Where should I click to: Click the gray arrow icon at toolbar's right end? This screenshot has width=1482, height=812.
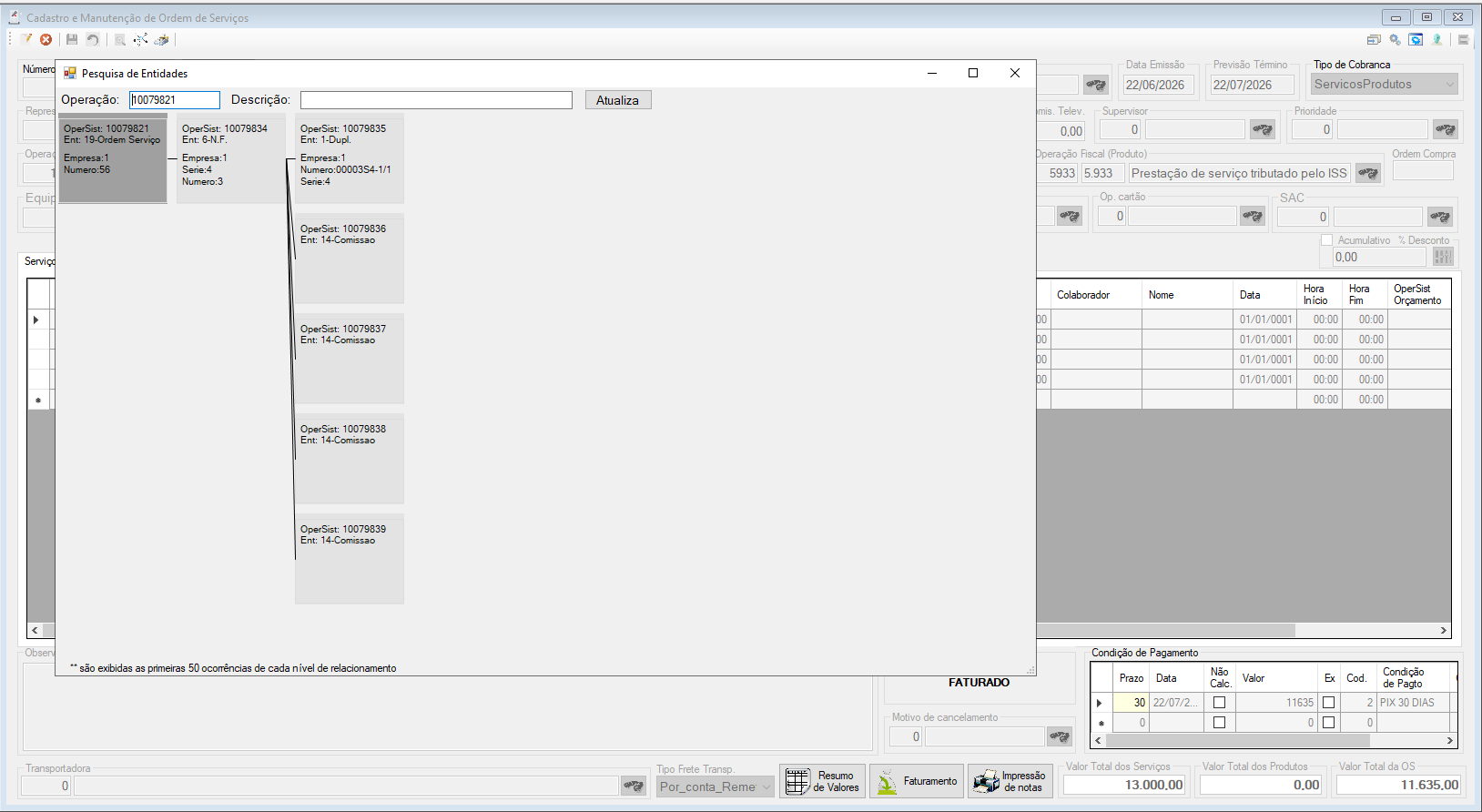pyautogui.click(x=1463, y=39)
